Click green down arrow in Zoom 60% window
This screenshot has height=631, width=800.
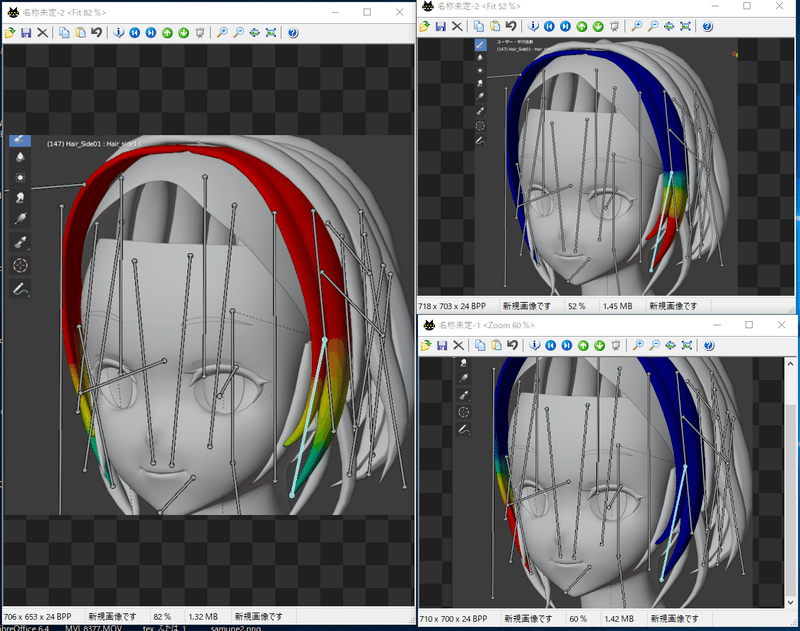[600, 346]
